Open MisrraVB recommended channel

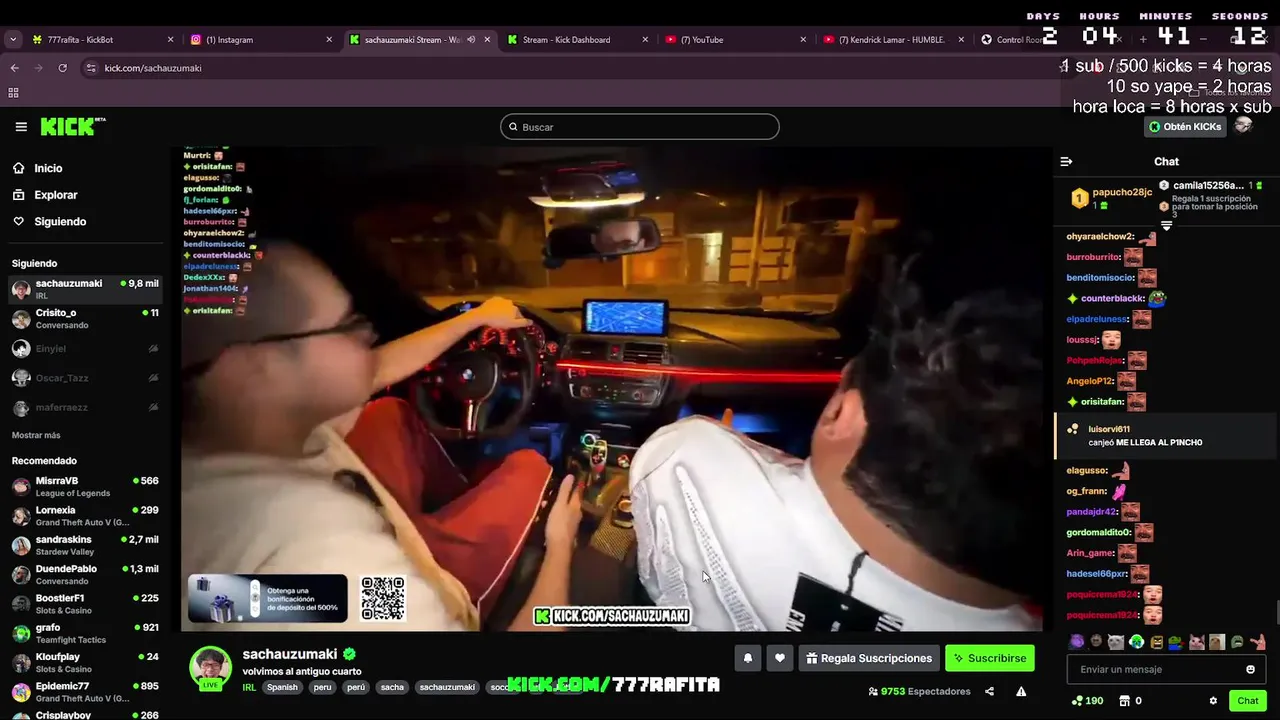[x=85, y=486]
